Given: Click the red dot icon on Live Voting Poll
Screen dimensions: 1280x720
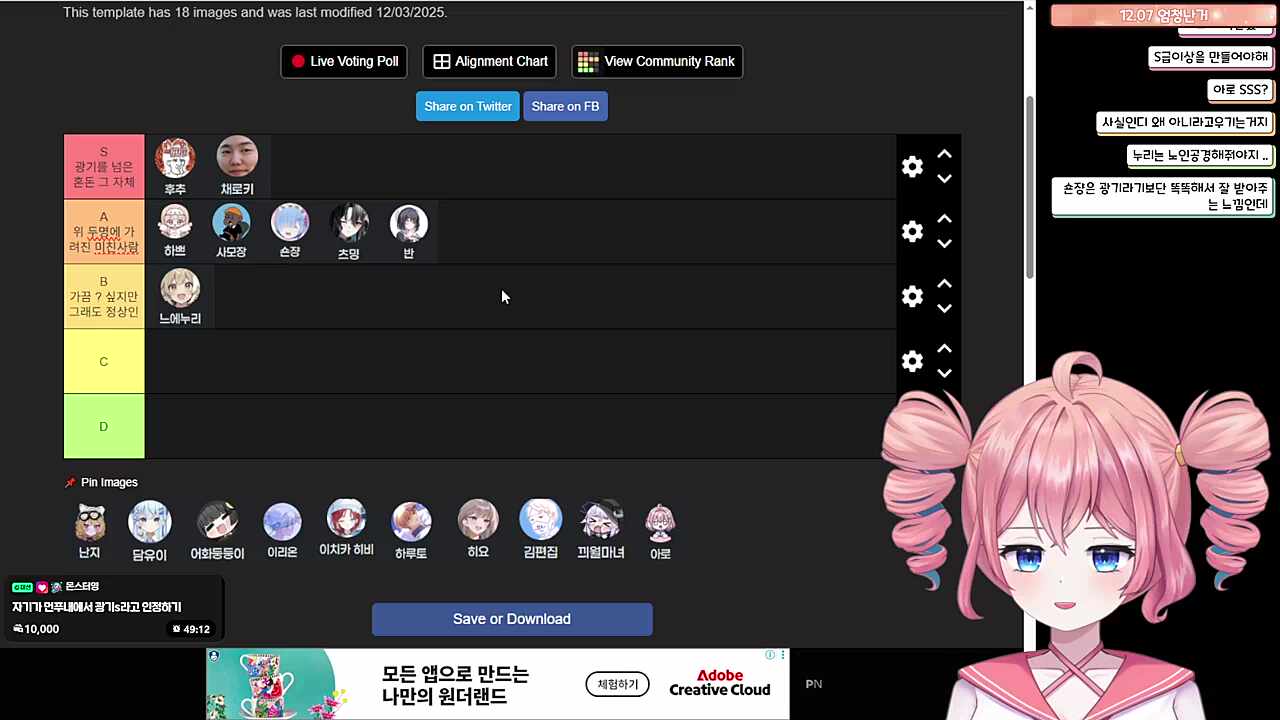Looking at the screenshot, I should coord(298,61).
